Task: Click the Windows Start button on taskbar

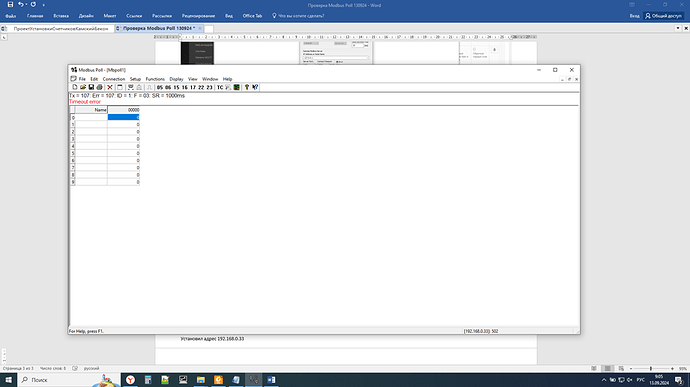Action: (x=8, y=380)
